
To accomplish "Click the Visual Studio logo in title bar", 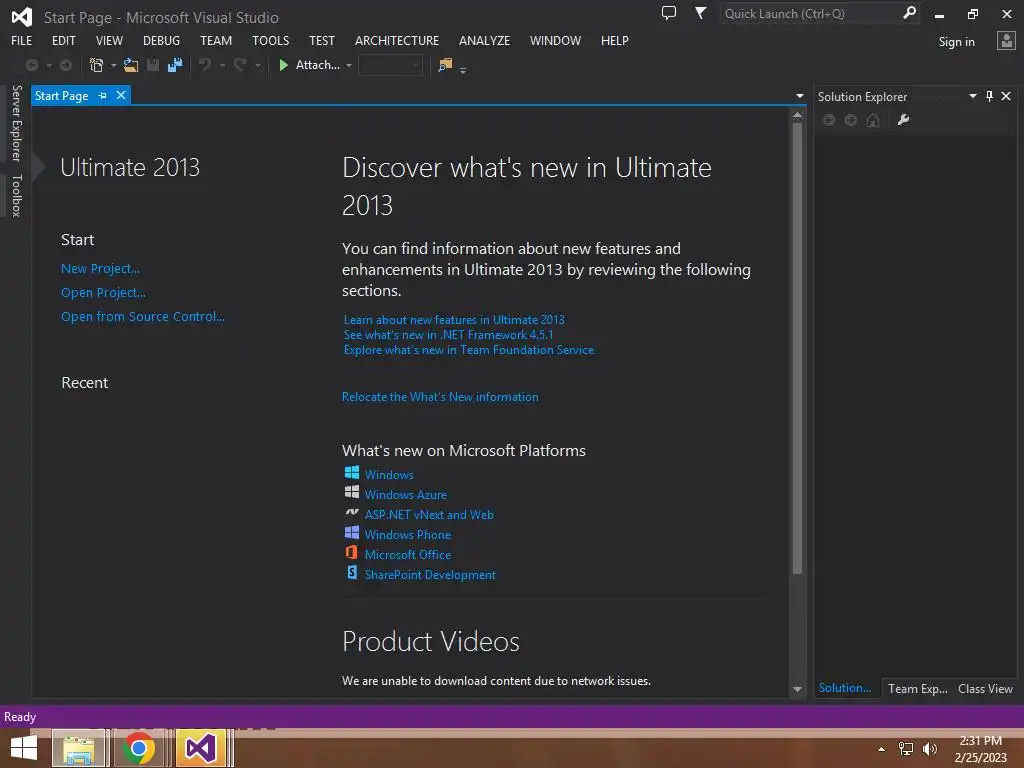I will pos(22,17).
